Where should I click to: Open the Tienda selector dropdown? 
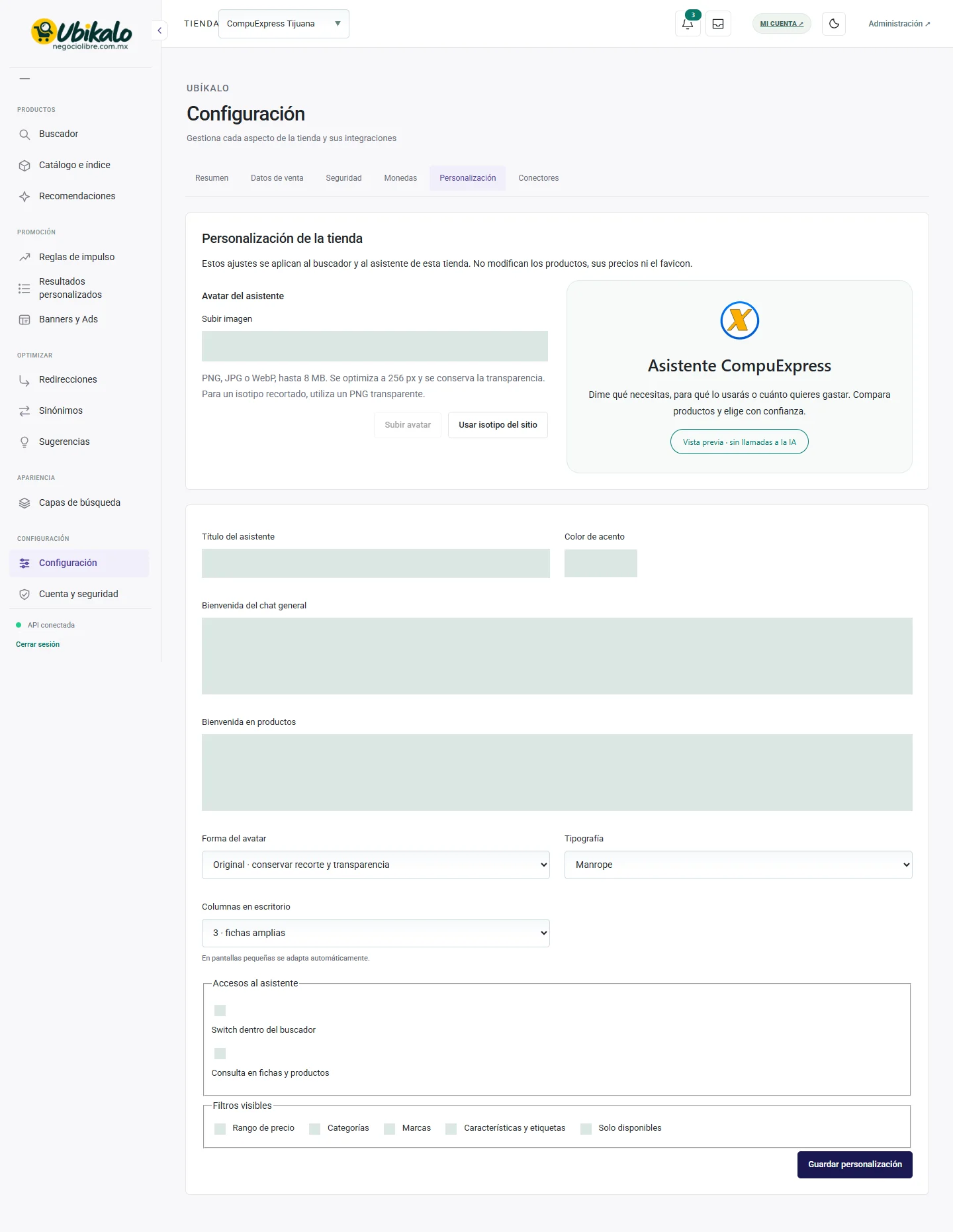284,24
